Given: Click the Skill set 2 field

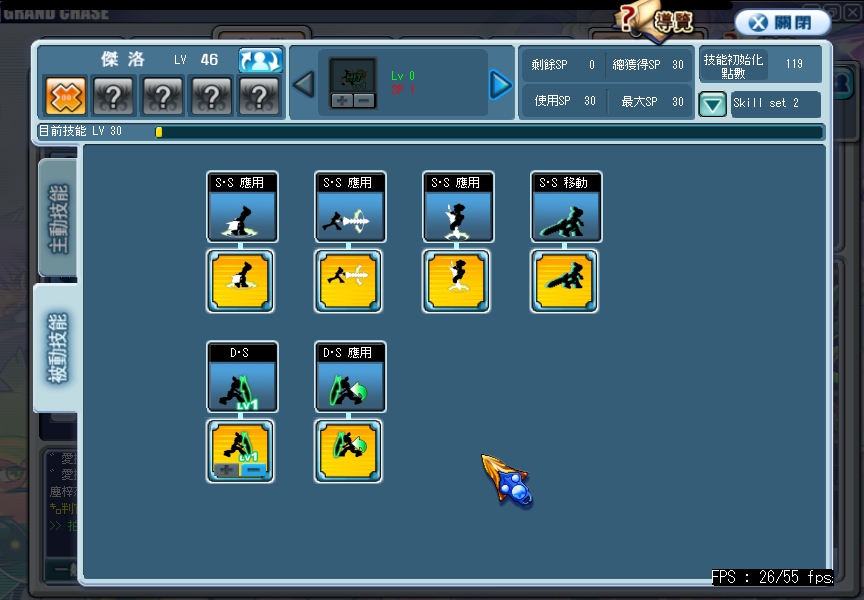Looking at the screenshot, I should pos(775,103).
